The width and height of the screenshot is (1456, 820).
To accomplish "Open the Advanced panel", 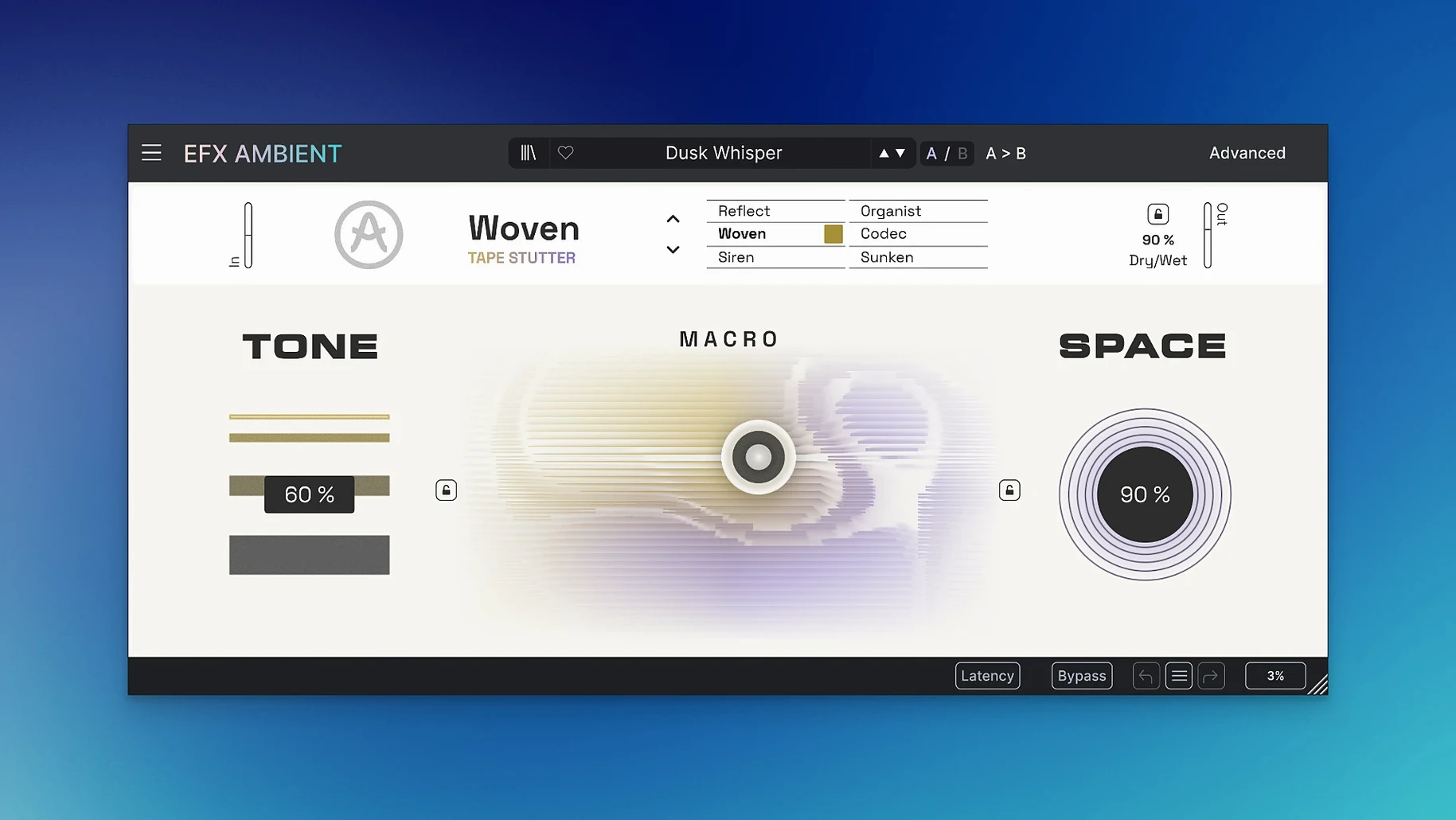I will (x=1247, y=153).
